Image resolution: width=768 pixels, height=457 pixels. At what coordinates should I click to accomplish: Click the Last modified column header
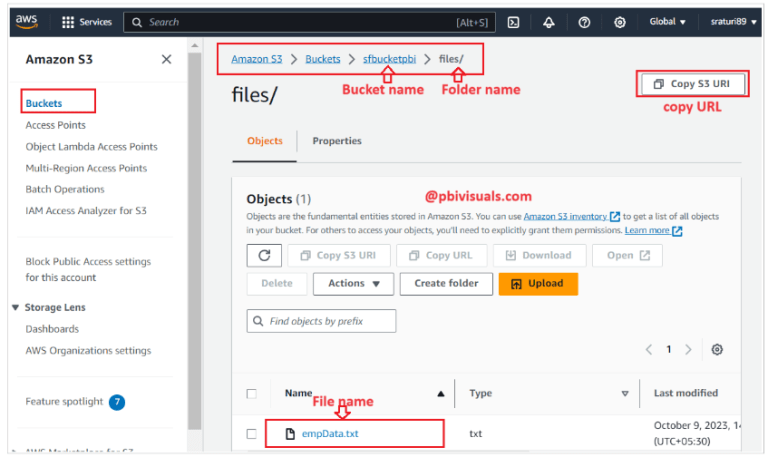tap(686, 393)
